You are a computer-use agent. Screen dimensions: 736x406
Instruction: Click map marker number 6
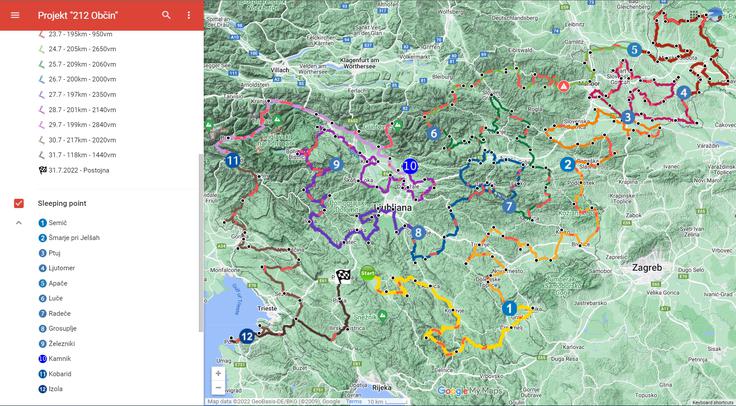434,133
